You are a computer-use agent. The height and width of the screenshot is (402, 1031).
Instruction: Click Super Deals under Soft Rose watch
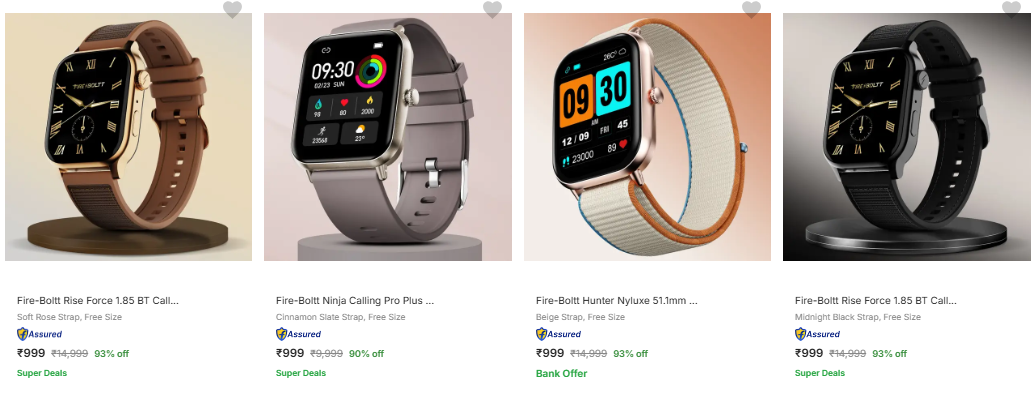42,373
